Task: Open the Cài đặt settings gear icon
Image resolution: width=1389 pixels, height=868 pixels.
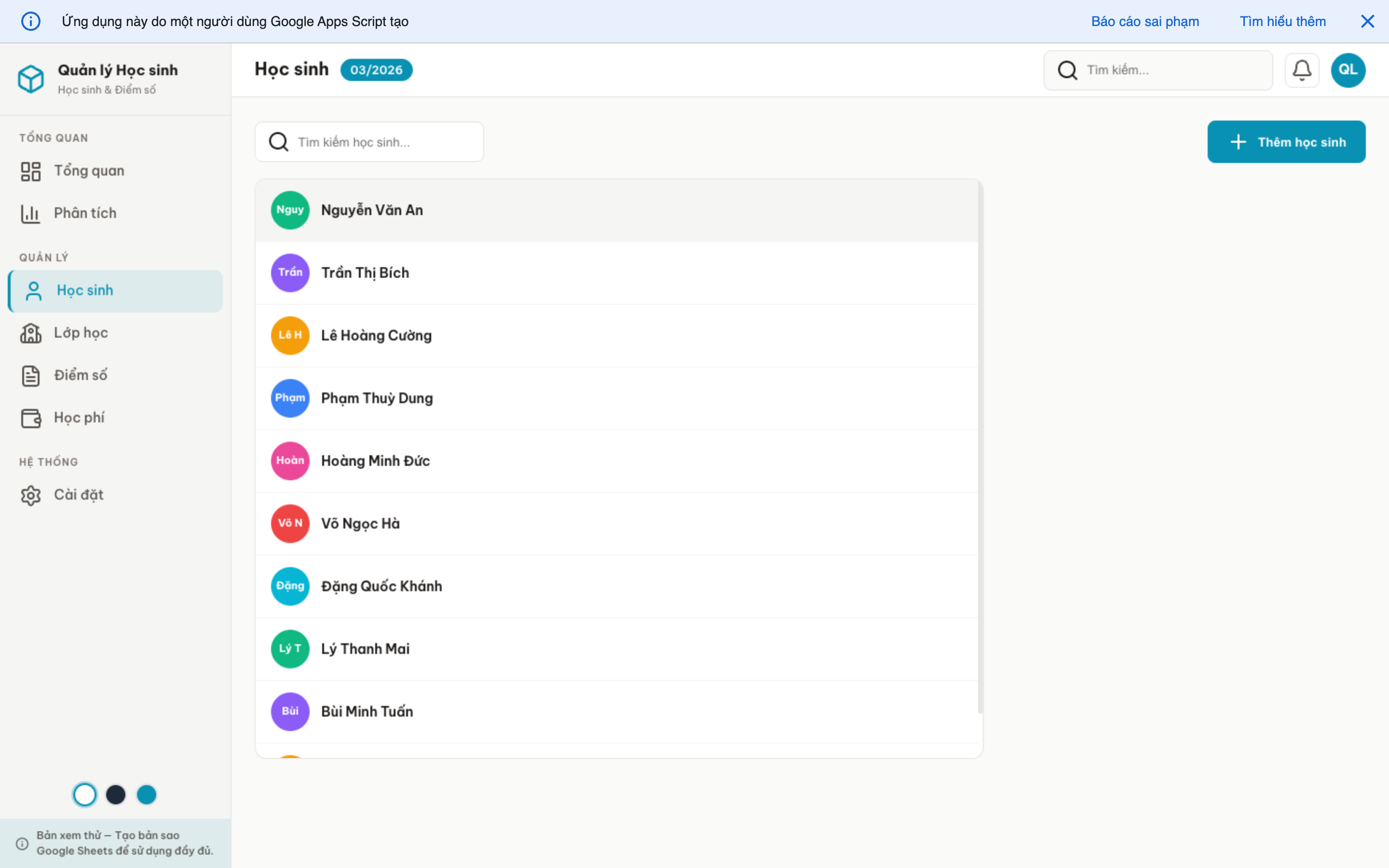Action: (30, 495)
